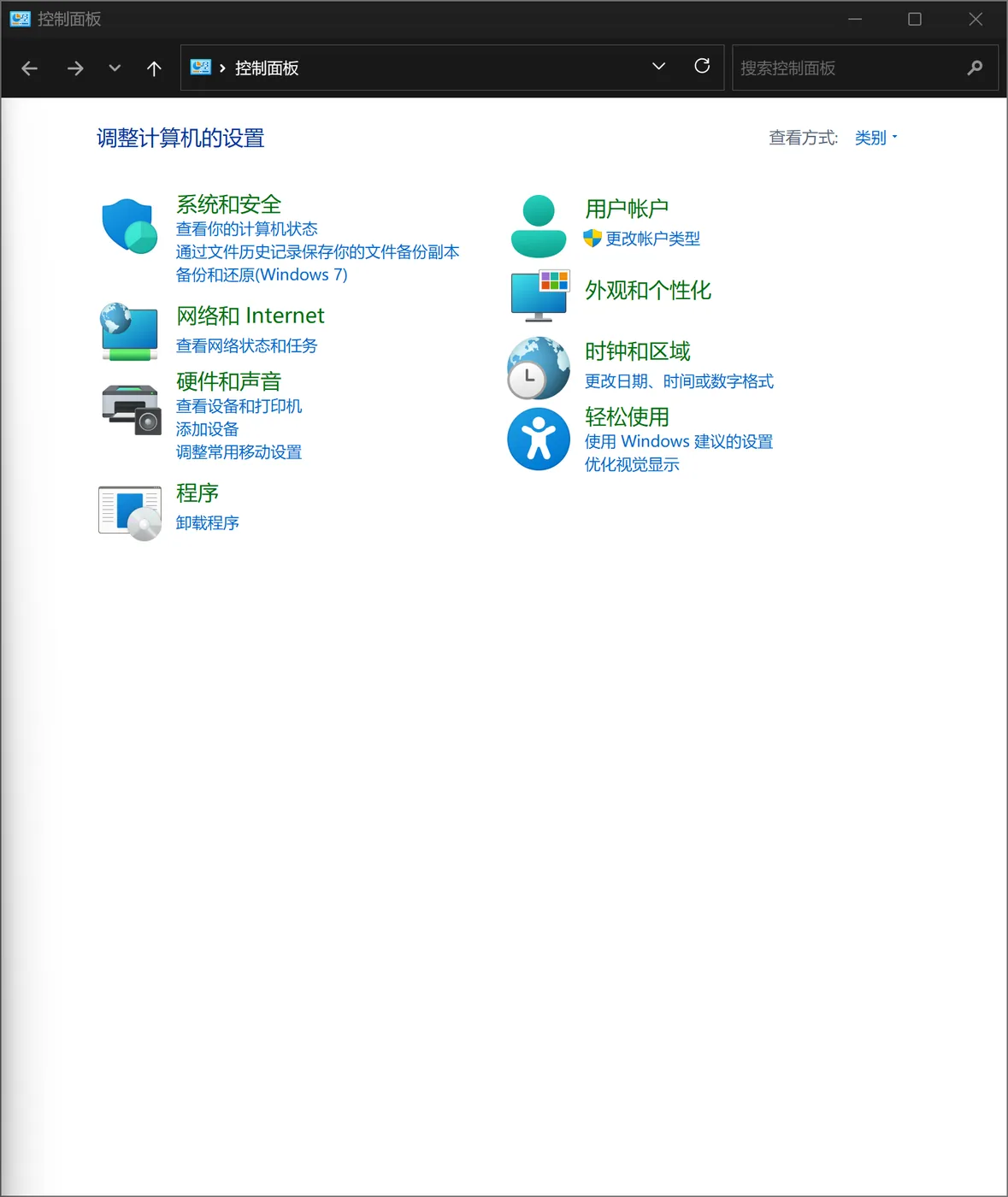The height and width of the screenshot is (1197, 1008).
Task: Click 卸载程序 link
Action: coord(207,522)
